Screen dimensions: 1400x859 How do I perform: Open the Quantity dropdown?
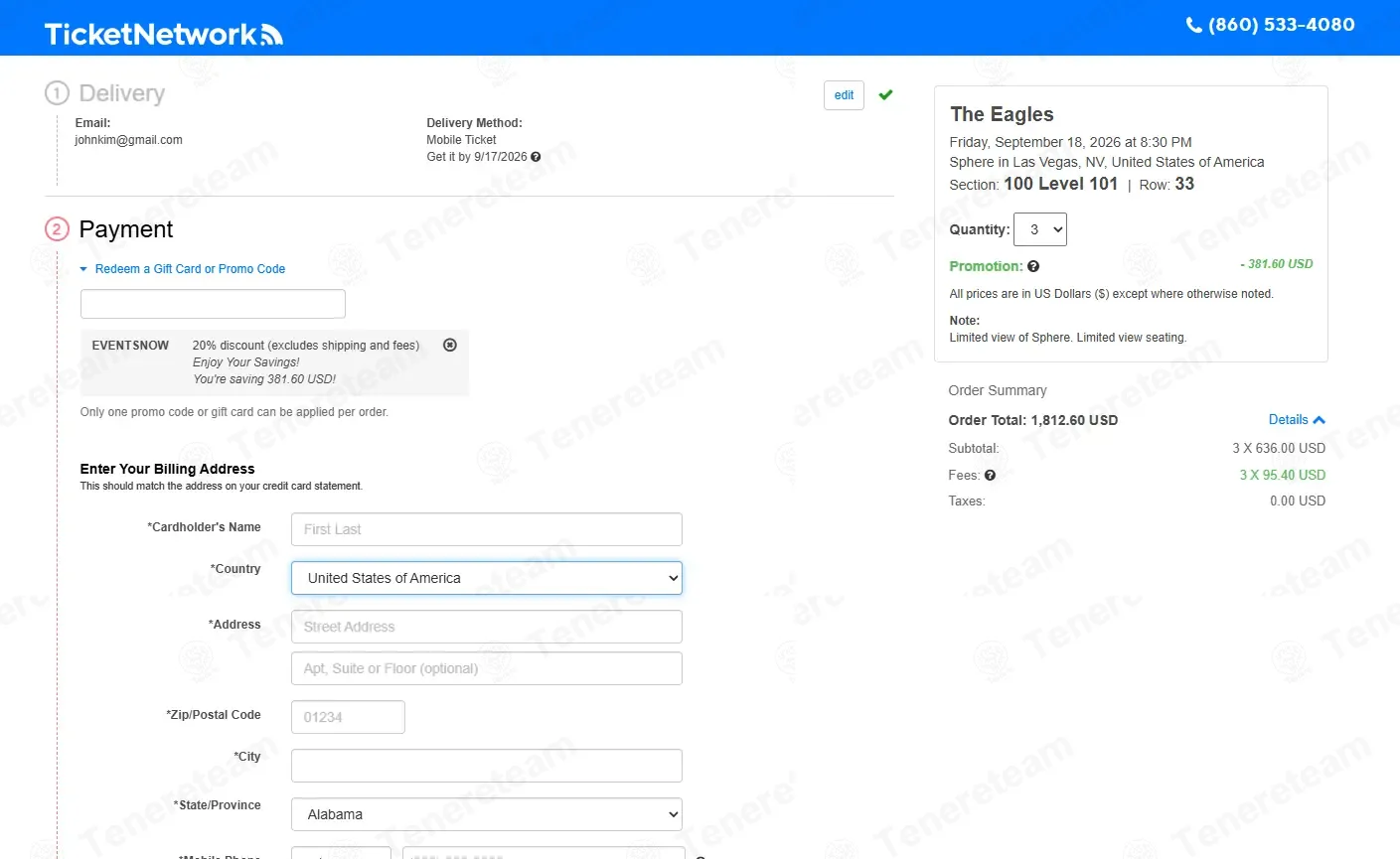(1040, 229)
